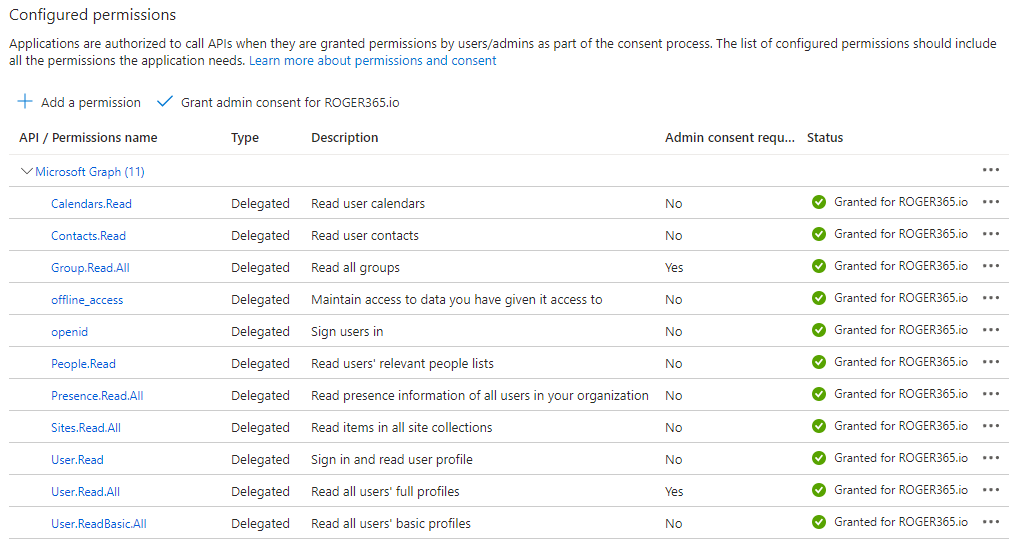Open ellipsis menu for the Microsoft Graph group
This screenshot has height=554, width=1027.
tap(991, 170)
